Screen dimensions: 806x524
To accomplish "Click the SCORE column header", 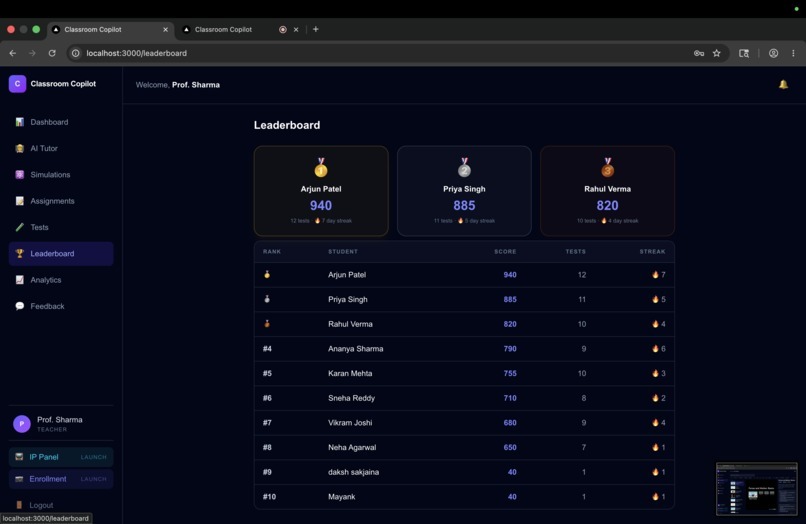I will click(505, 251).
